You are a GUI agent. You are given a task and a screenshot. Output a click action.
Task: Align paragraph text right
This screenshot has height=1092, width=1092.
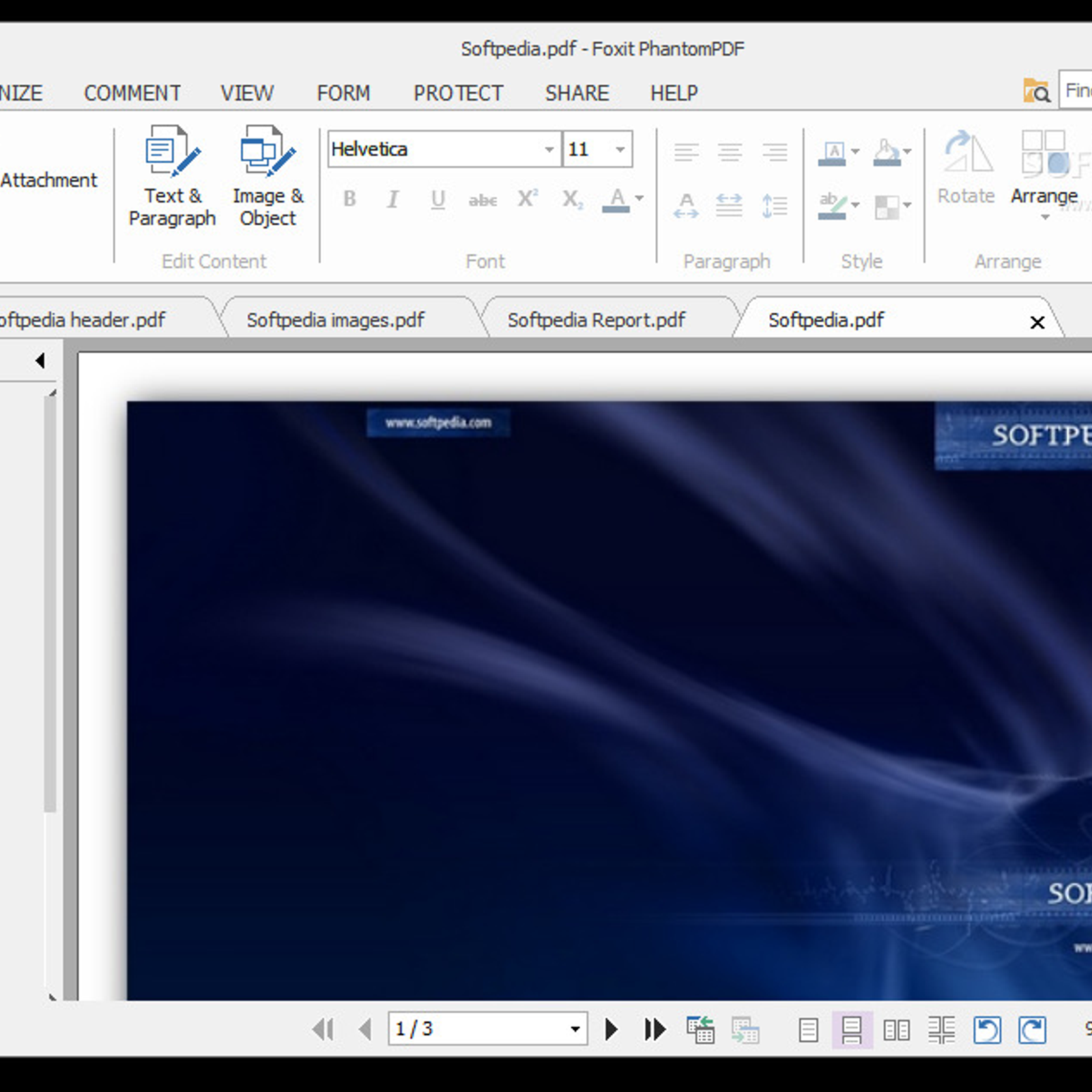tap(775, 151)
